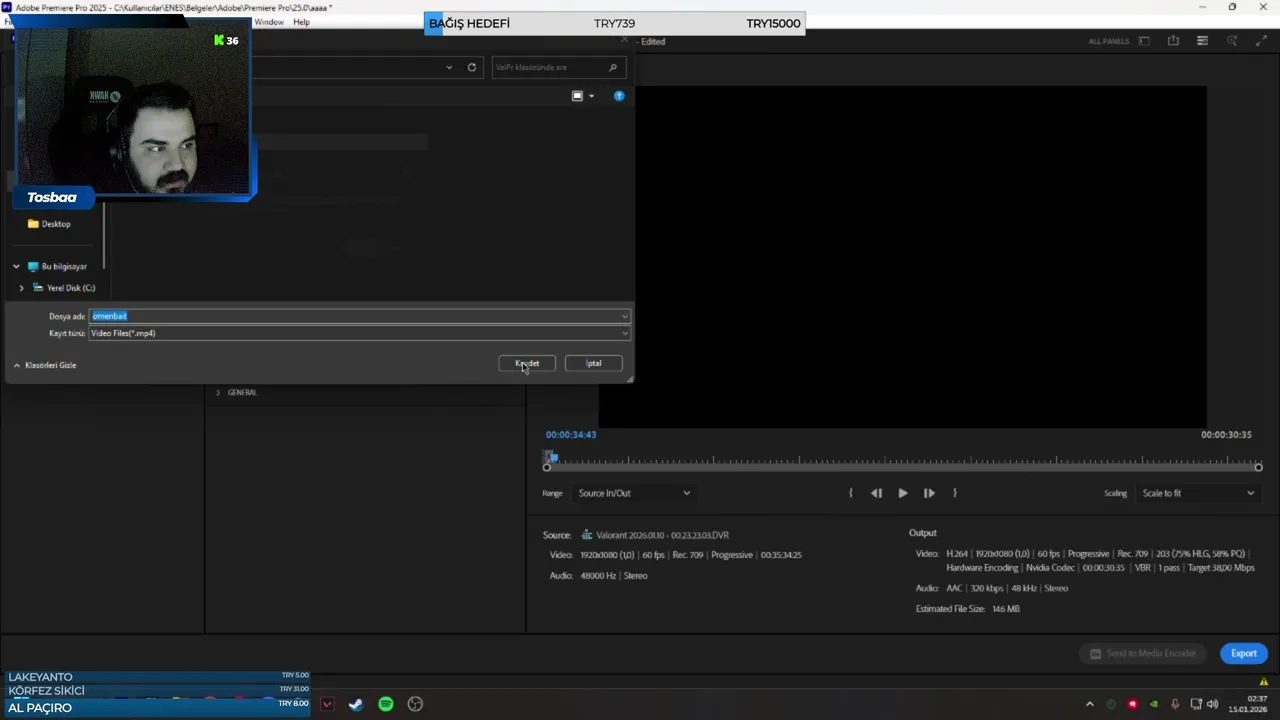Viewport: 1280px width, 720px height.
Task: Set the In point bracket
Action: (851, 493)
